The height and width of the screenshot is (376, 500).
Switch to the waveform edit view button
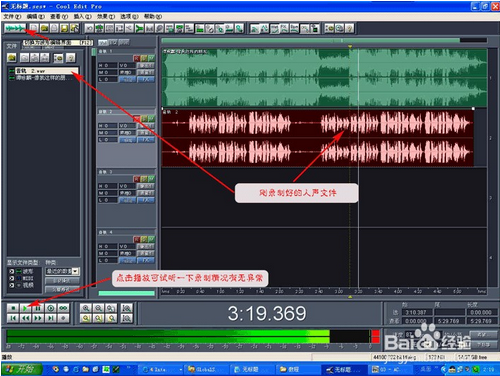click(x=15, y=28)
